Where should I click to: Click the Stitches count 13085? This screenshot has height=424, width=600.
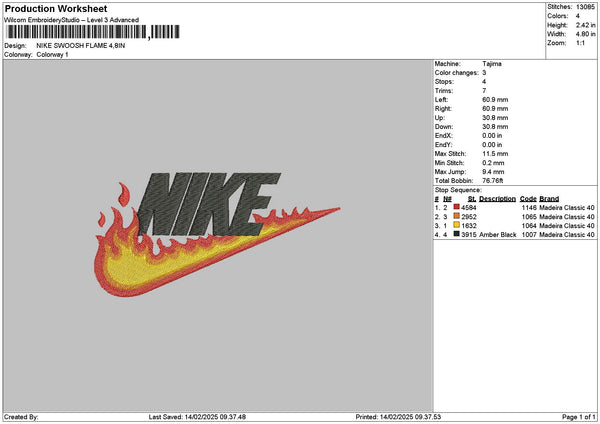[585, 7]
